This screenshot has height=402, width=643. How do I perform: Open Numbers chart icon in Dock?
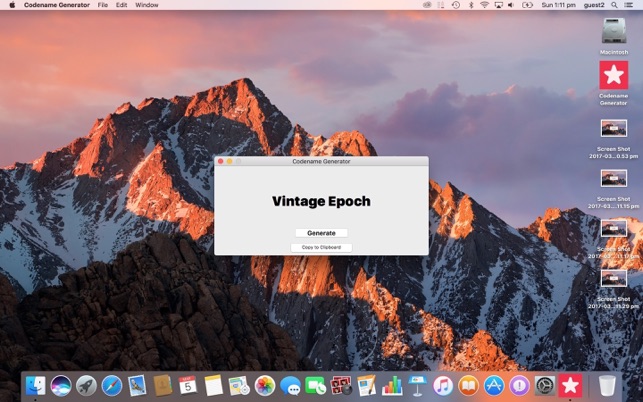point(392,386)
